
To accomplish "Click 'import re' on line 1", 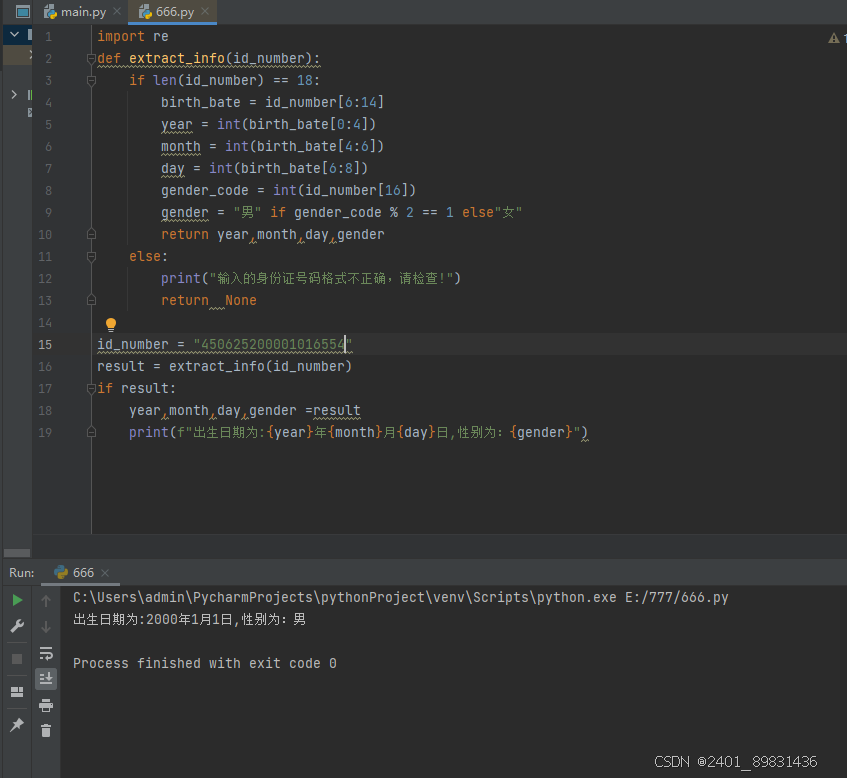I will click(x=133, y=36).
